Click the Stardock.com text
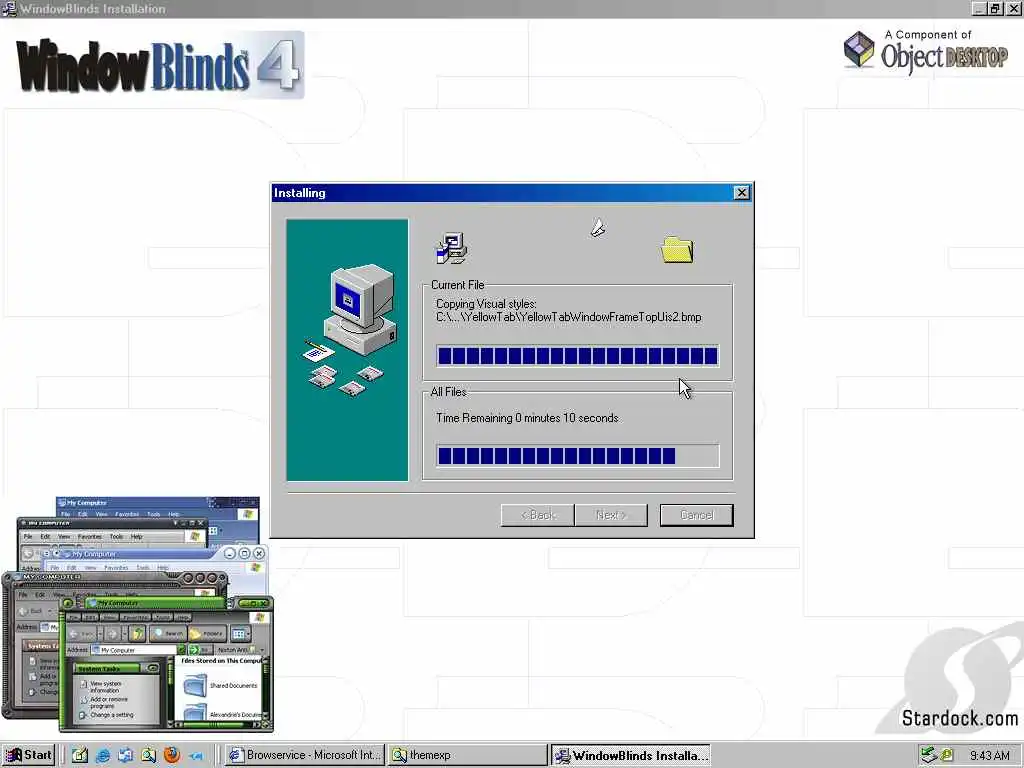1024x768 pixels. click(x=959, y=718)
